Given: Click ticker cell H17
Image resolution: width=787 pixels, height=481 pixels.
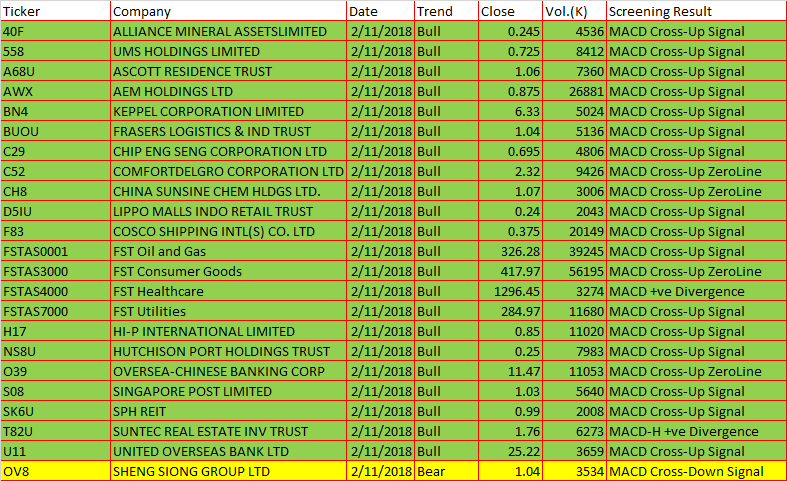Looking at the screenshot, I should (x=55, y=331).
